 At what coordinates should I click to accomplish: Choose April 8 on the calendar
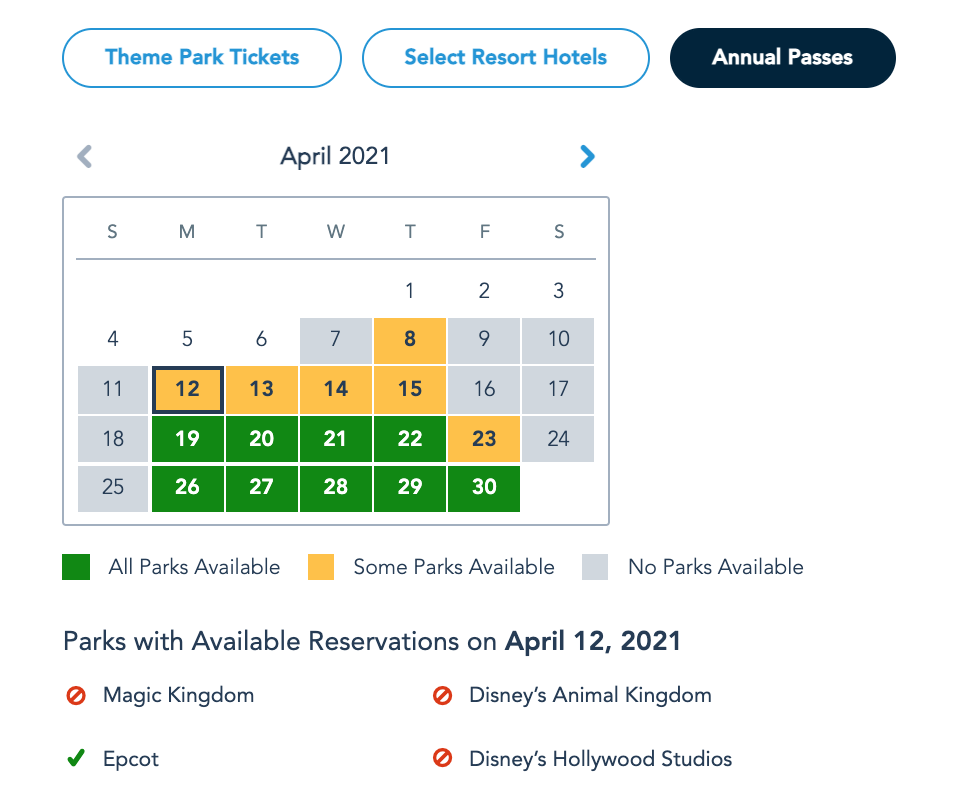click(x=410, y=340)
